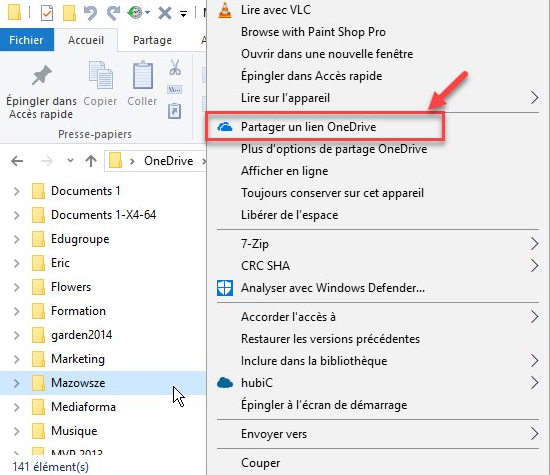Choose Ouvrir dans une nouvelle fenêtre
550x475 pixels.
coord(378,54)
